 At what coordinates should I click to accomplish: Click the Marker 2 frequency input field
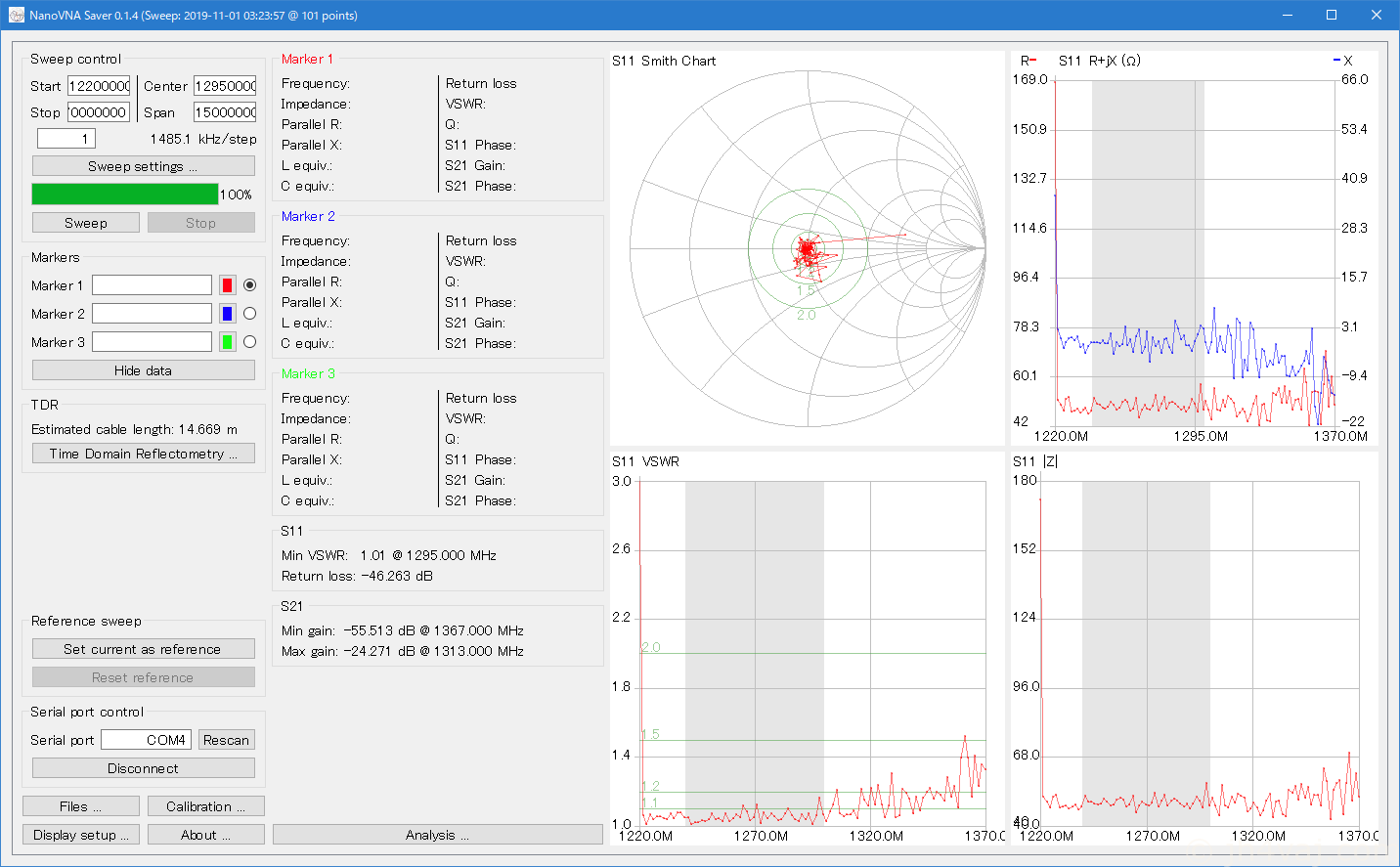[x=152, y=314]
